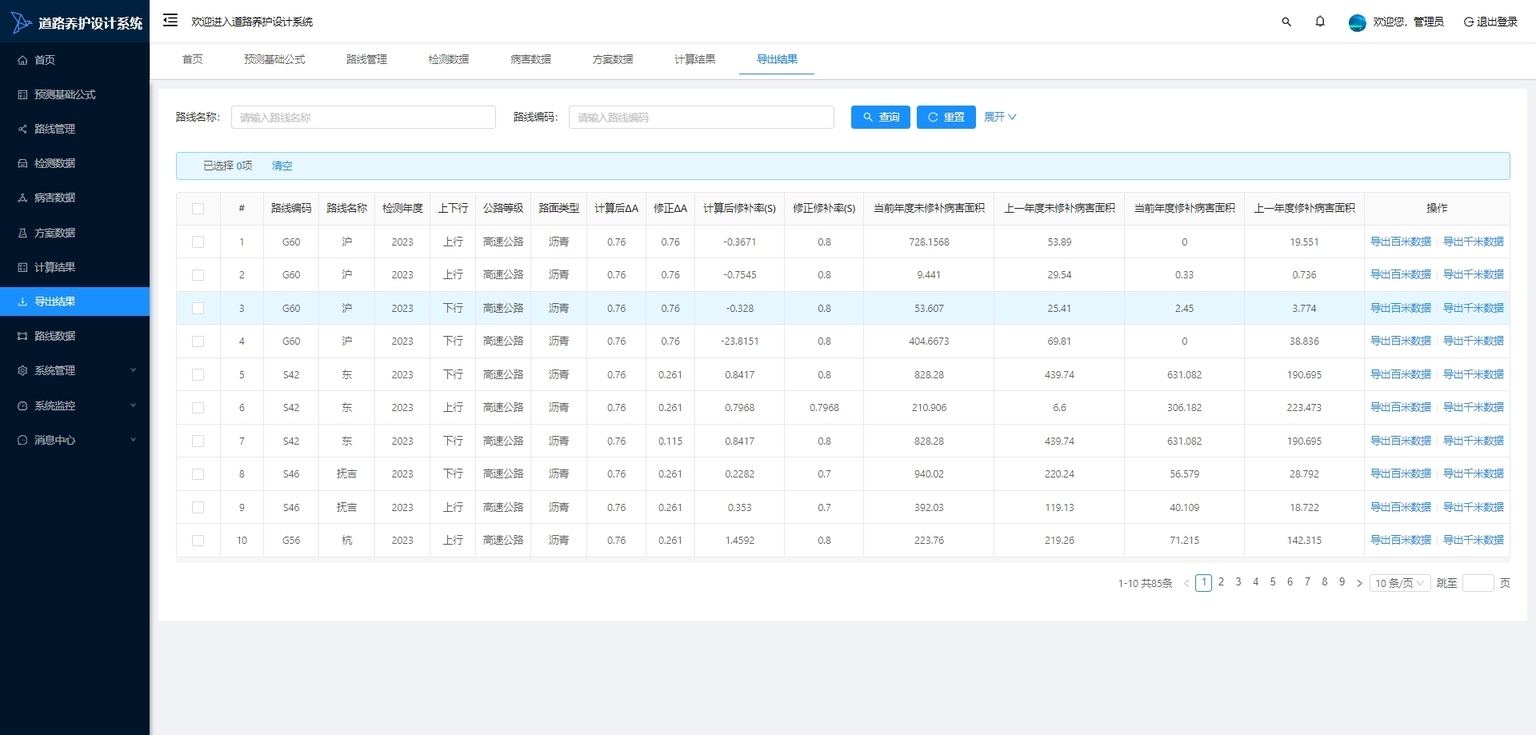
Task: Focus the 路线名称 input field
Action: click(363, 117)
